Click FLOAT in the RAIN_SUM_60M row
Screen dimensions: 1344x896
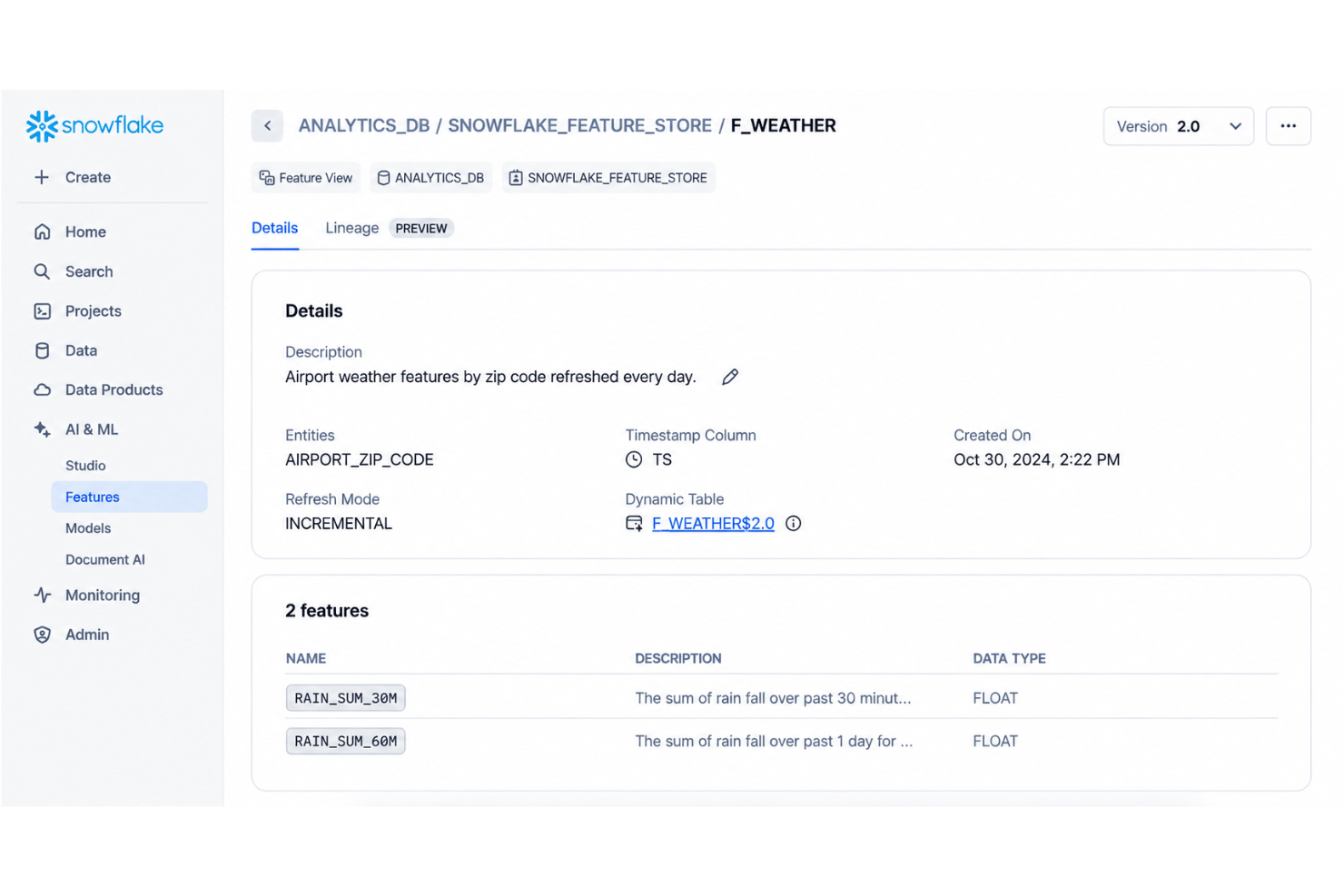point(995,741)
